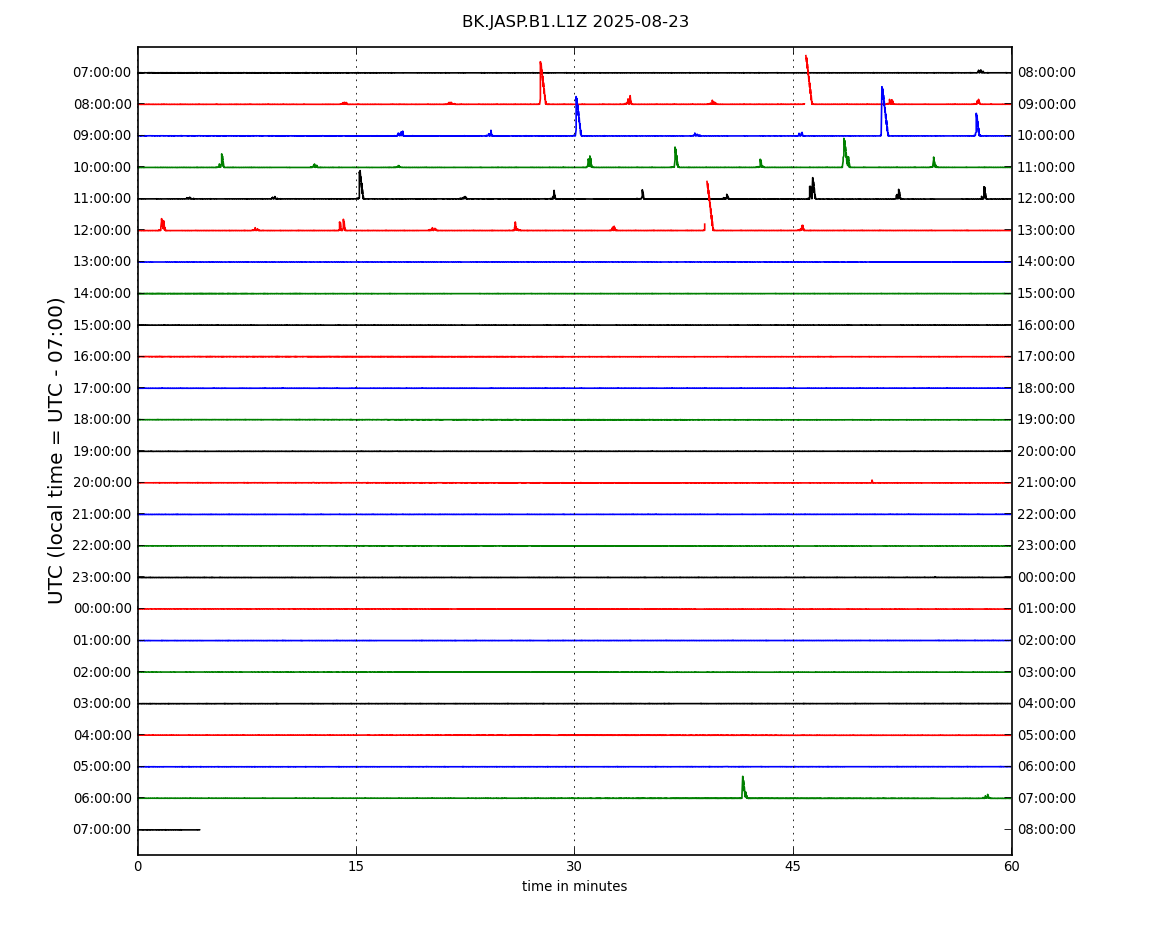Click x-axis tick label 15
The height and width of the screenshot is (950, 1150).
[x=356, y=866]
